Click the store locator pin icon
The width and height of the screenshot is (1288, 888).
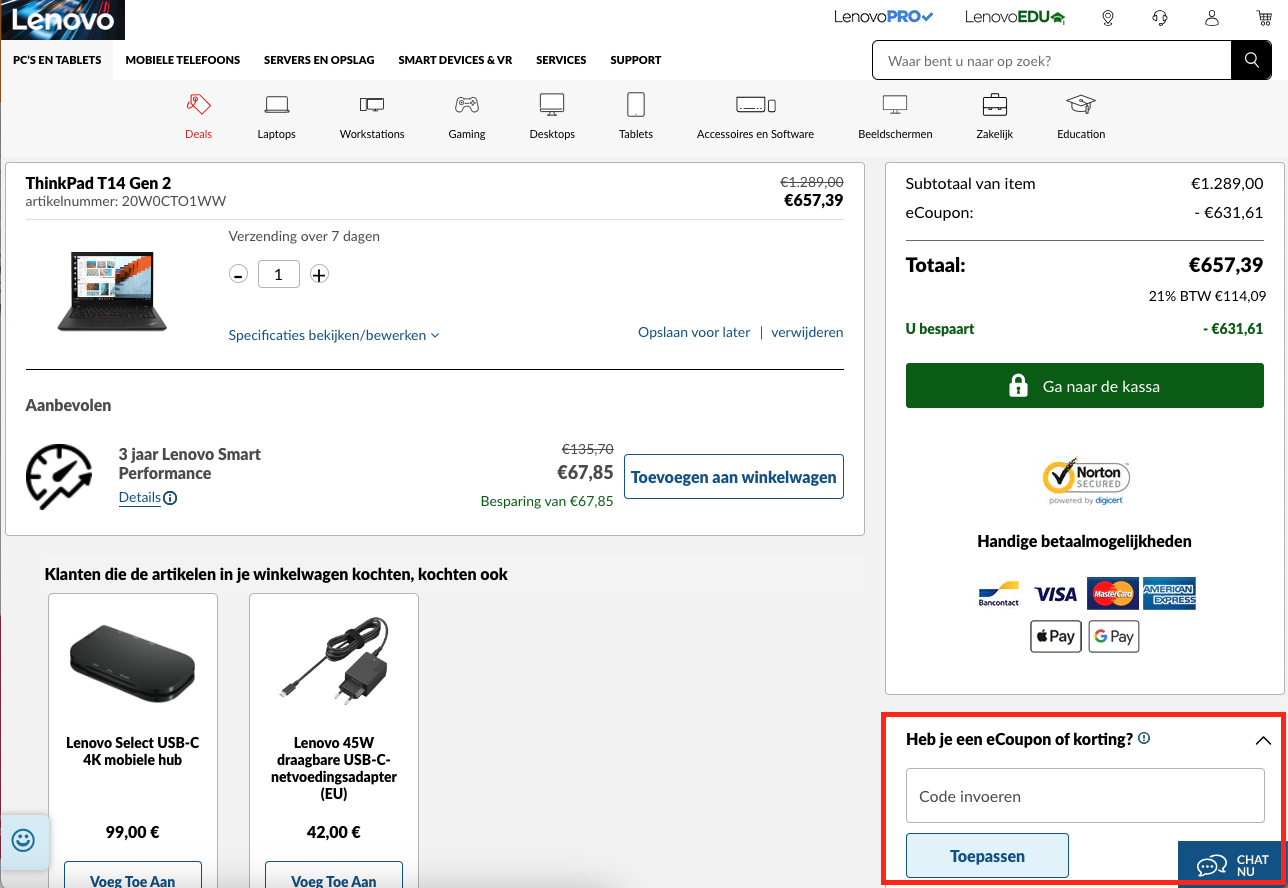(x=1107, y=18)
